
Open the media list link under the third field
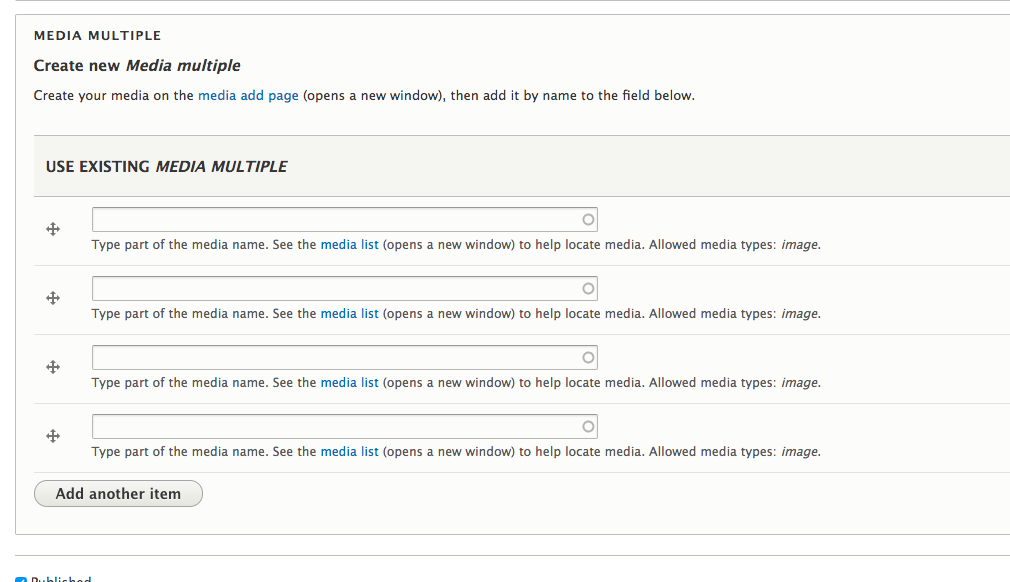[349, 382]
